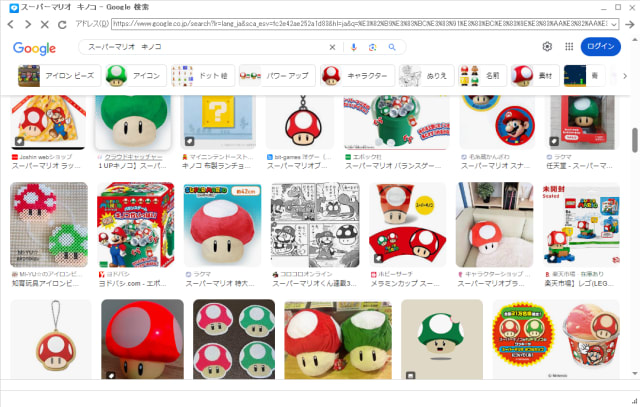This screenshot has height=407, width=640.
Task: Select the 素材 filter chip
Action: (535, 76)
